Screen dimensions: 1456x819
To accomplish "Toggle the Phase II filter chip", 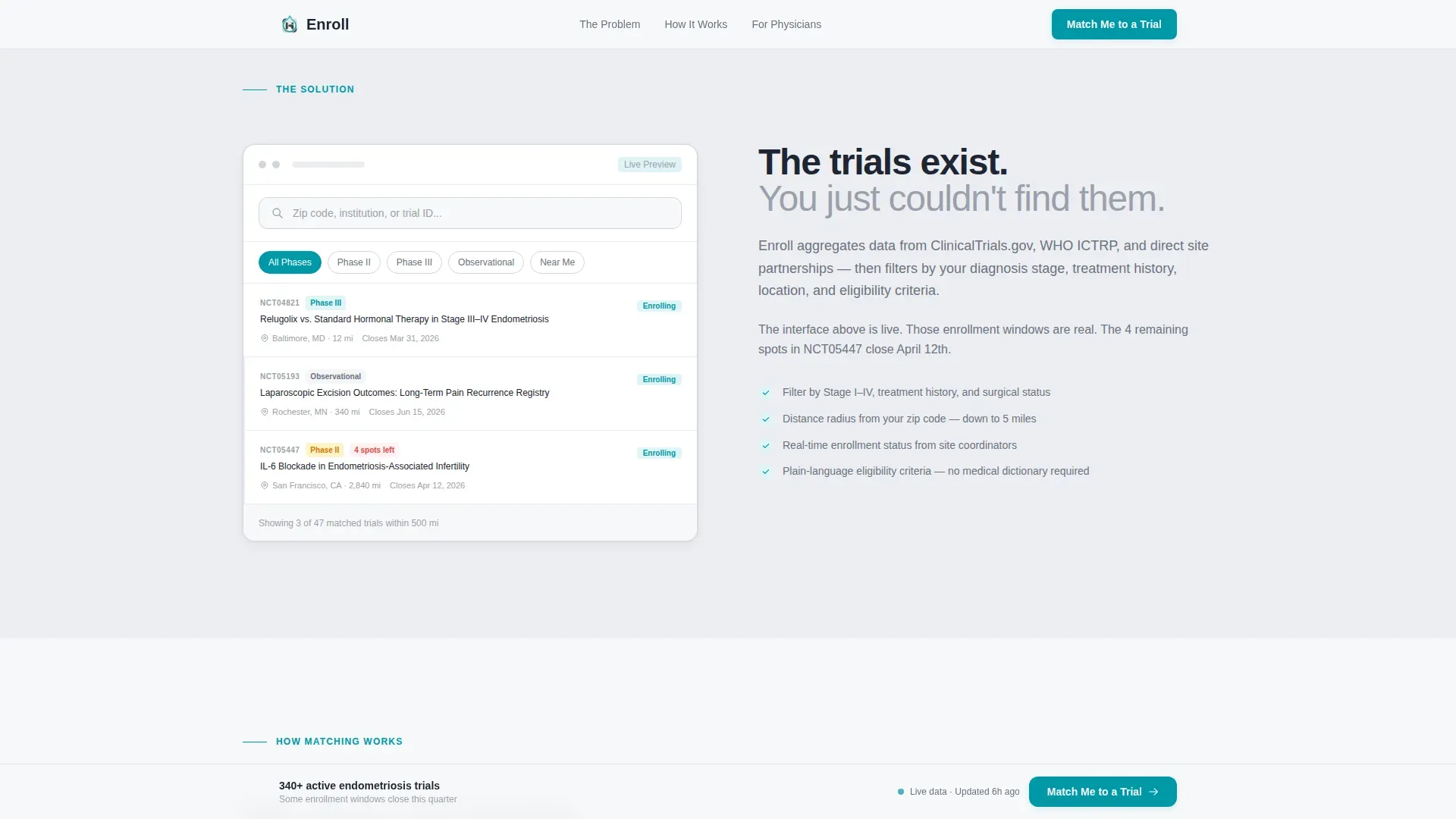I will click(354, 262).
